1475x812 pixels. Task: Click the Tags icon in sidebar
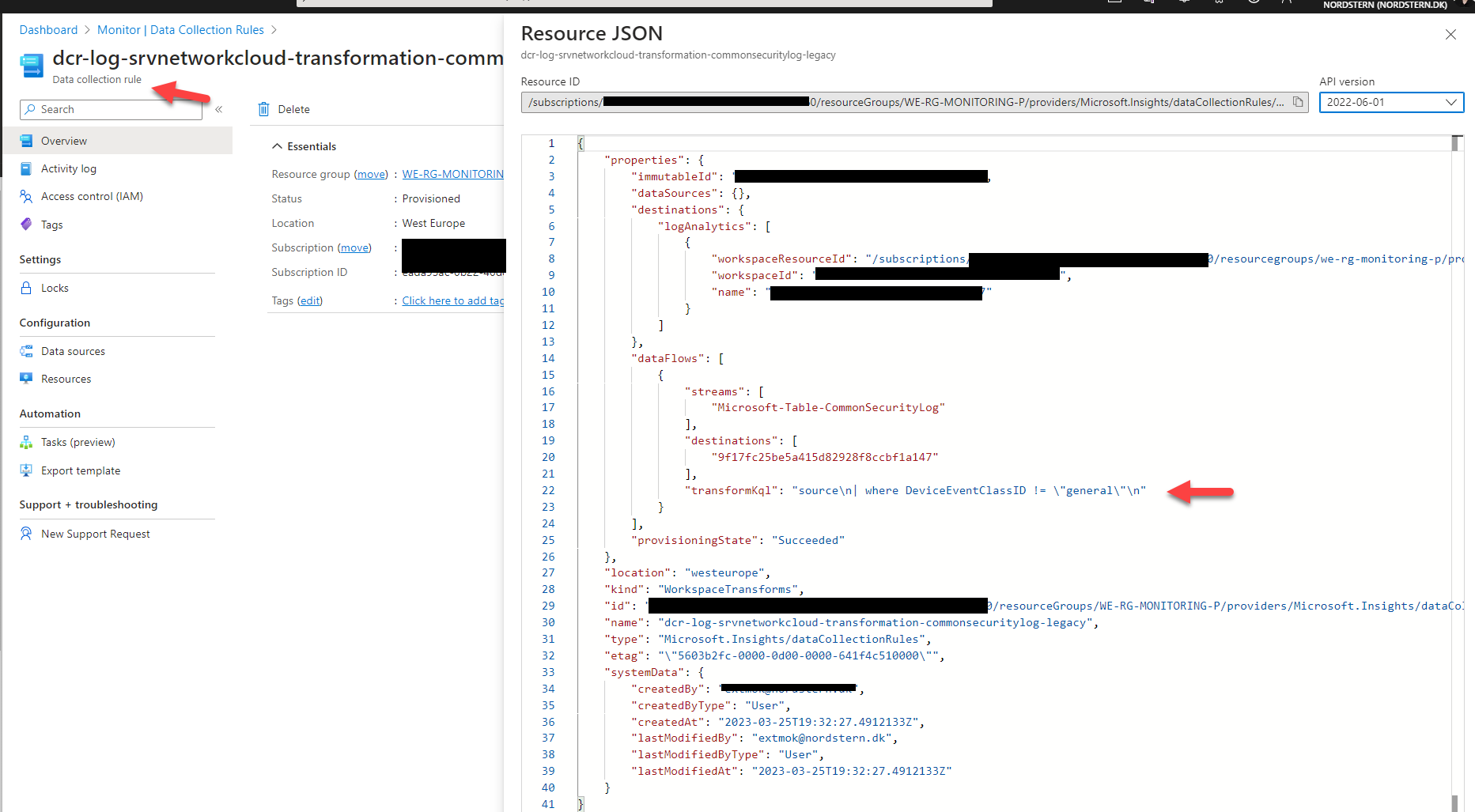tap(26, 225)
